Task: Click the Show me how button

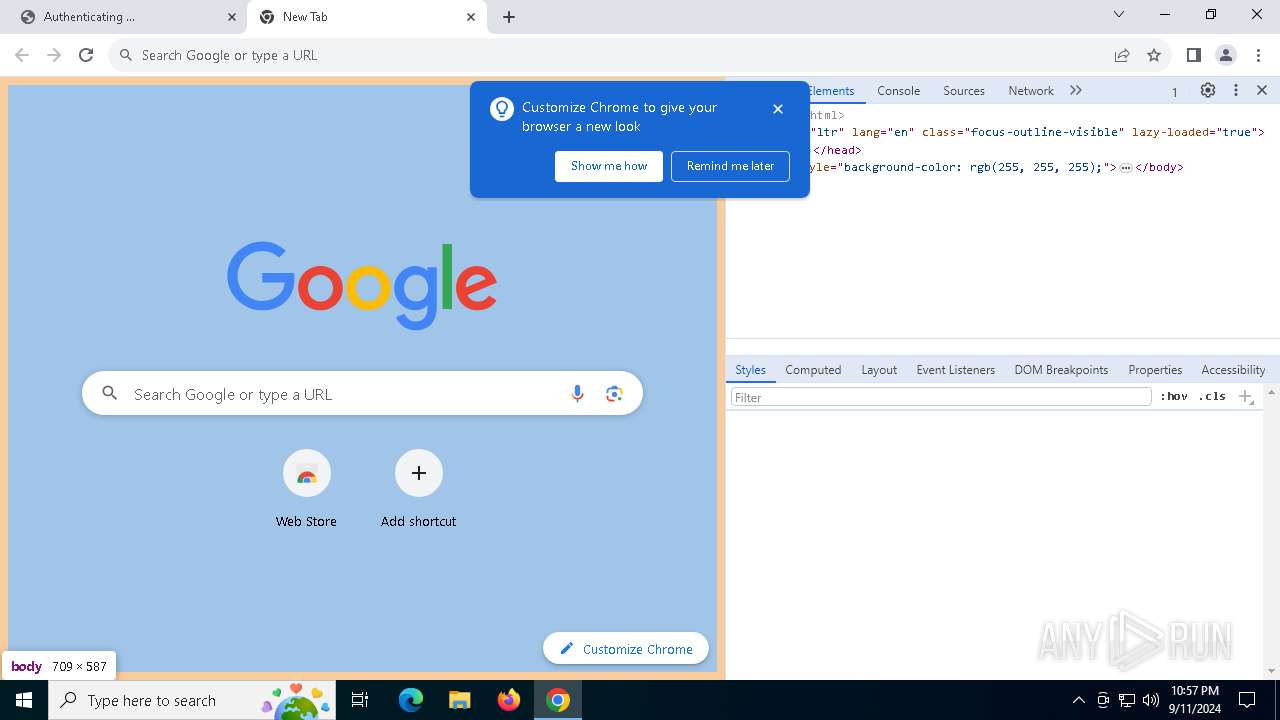Action: pyautogui.click(x=609, y=166)
